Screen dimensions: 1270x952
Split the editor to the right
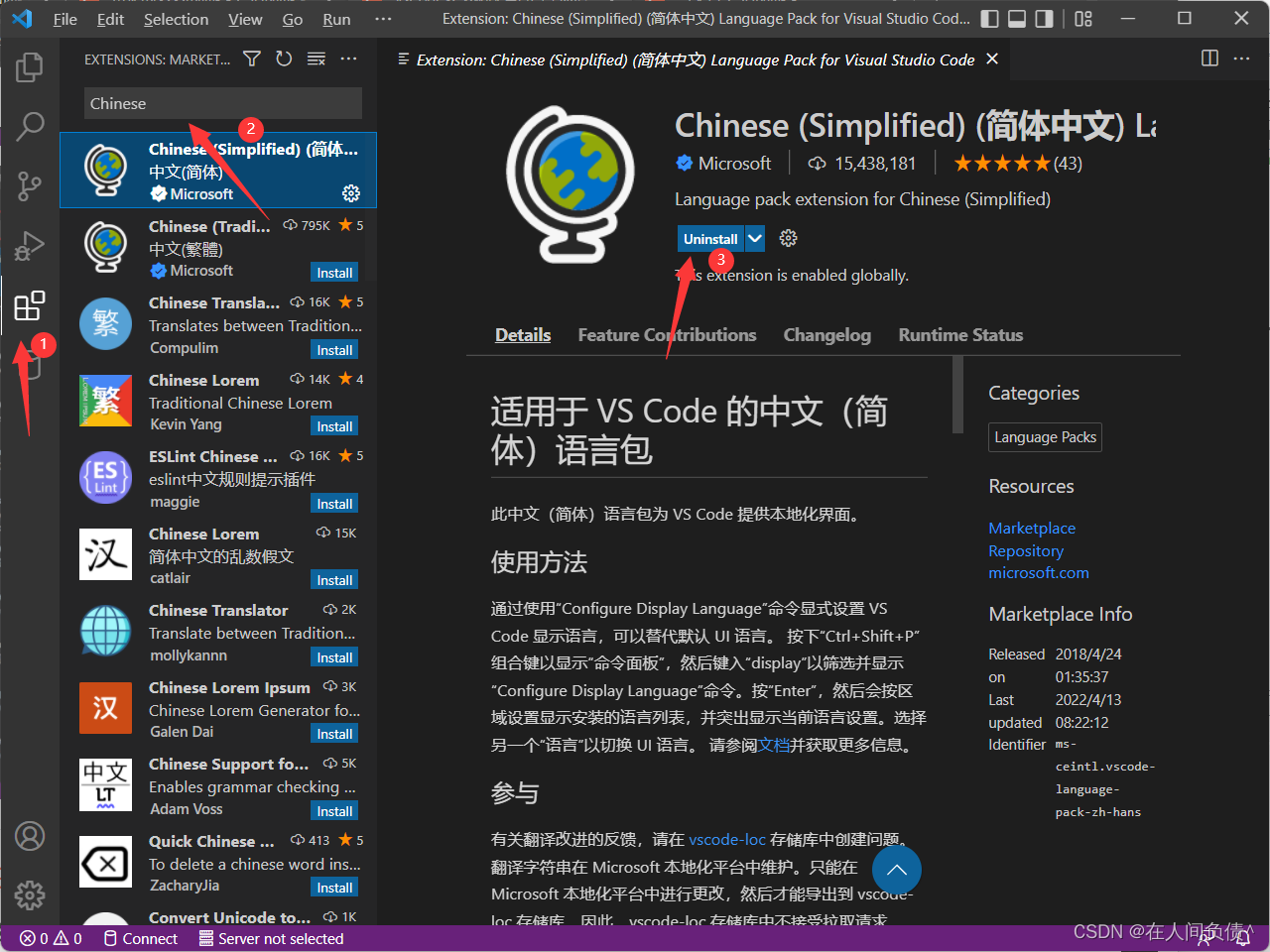point(1209,59)
